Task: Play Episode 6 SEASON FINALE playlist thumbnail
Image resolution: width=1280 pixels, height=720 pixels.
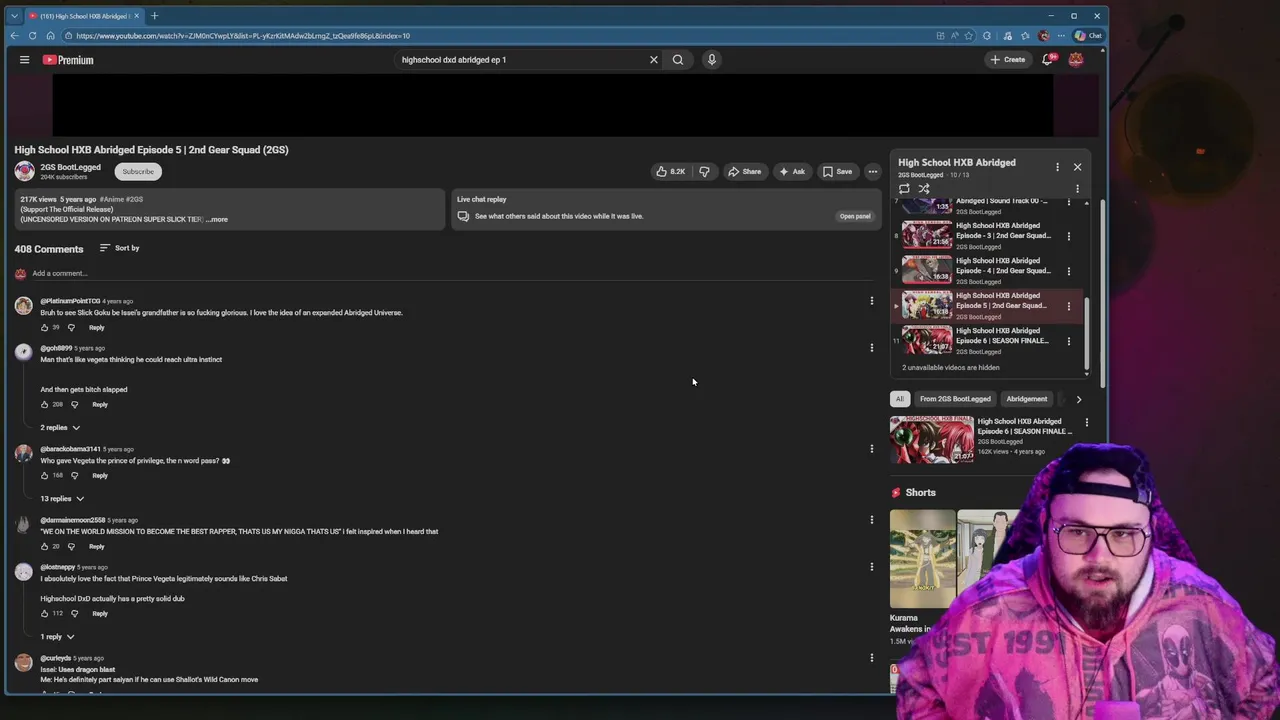Action: 927,340
